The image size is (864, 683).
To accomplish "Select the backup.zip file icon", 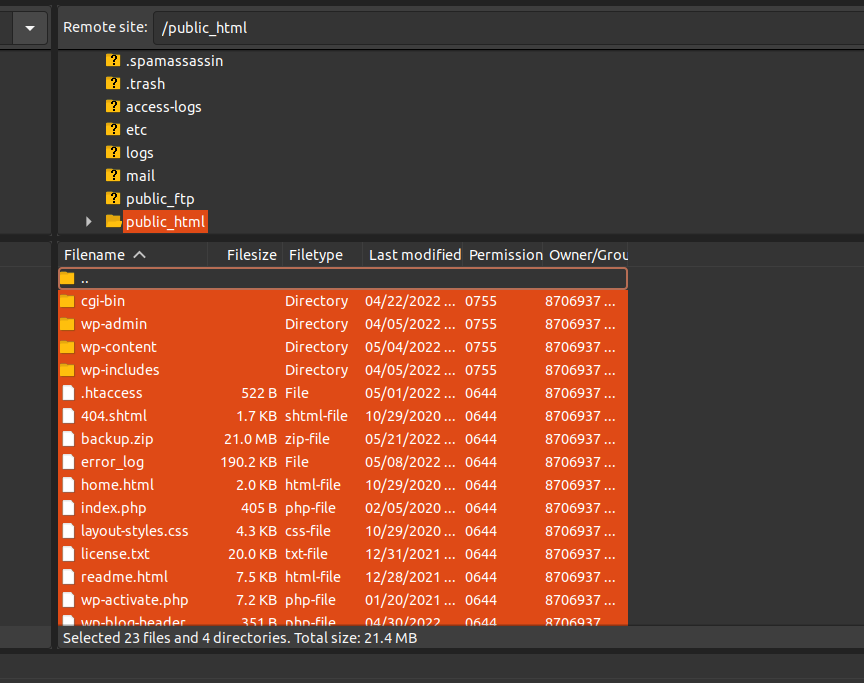I will 67,439.
